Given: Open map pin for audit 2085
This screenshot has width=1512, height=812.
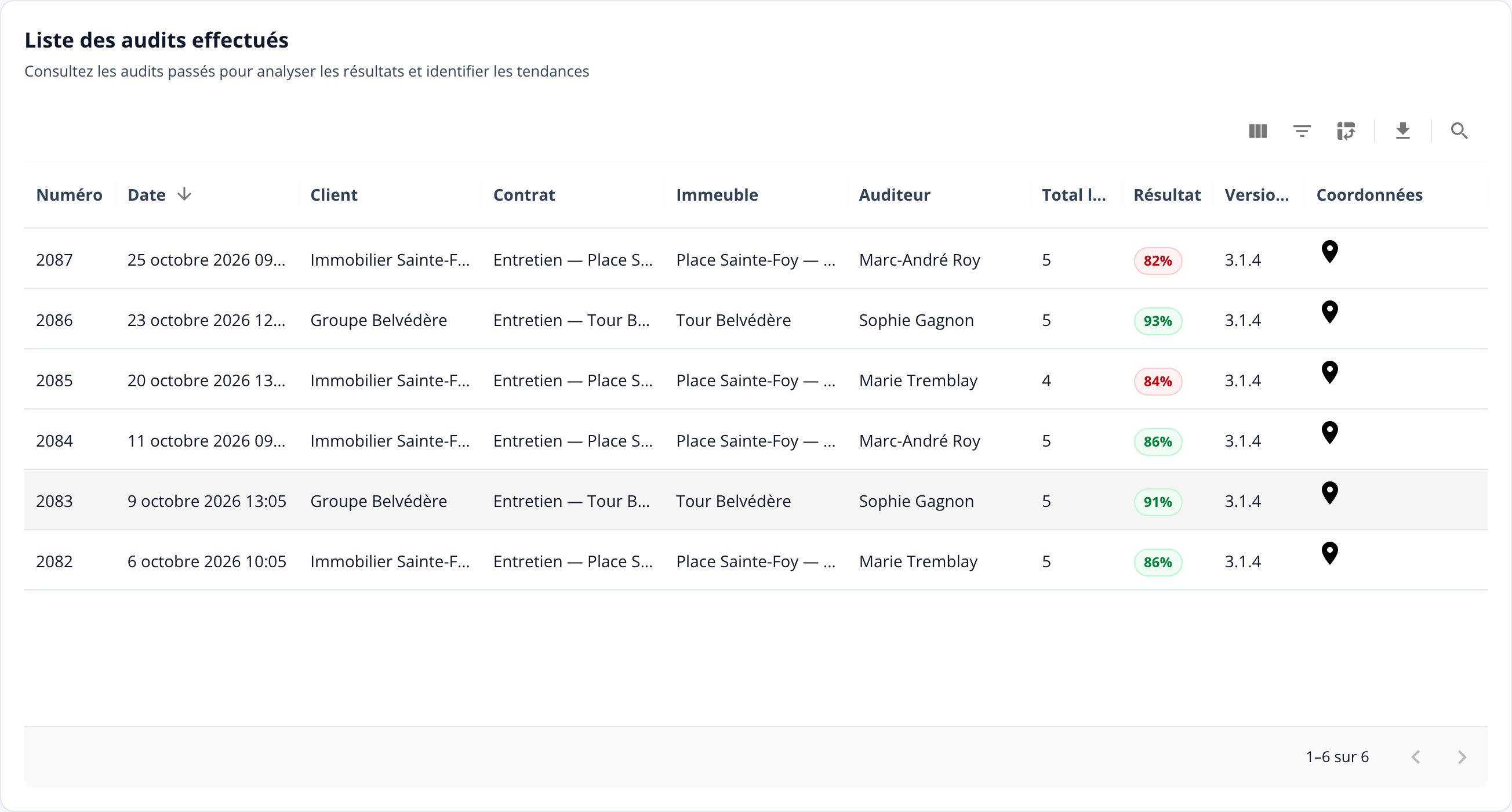Looking at the screenshot, I should click(x=1329, y=373).
